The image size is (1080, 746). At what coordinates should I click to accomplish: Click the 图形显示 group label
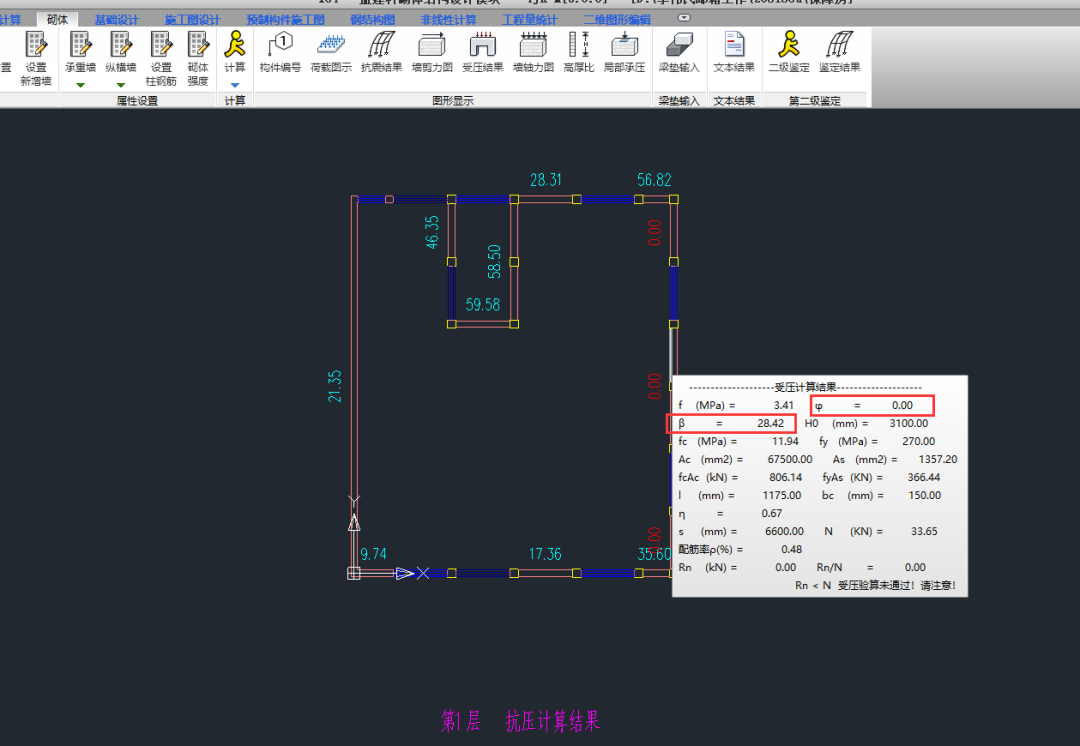(x=453, y=101)
